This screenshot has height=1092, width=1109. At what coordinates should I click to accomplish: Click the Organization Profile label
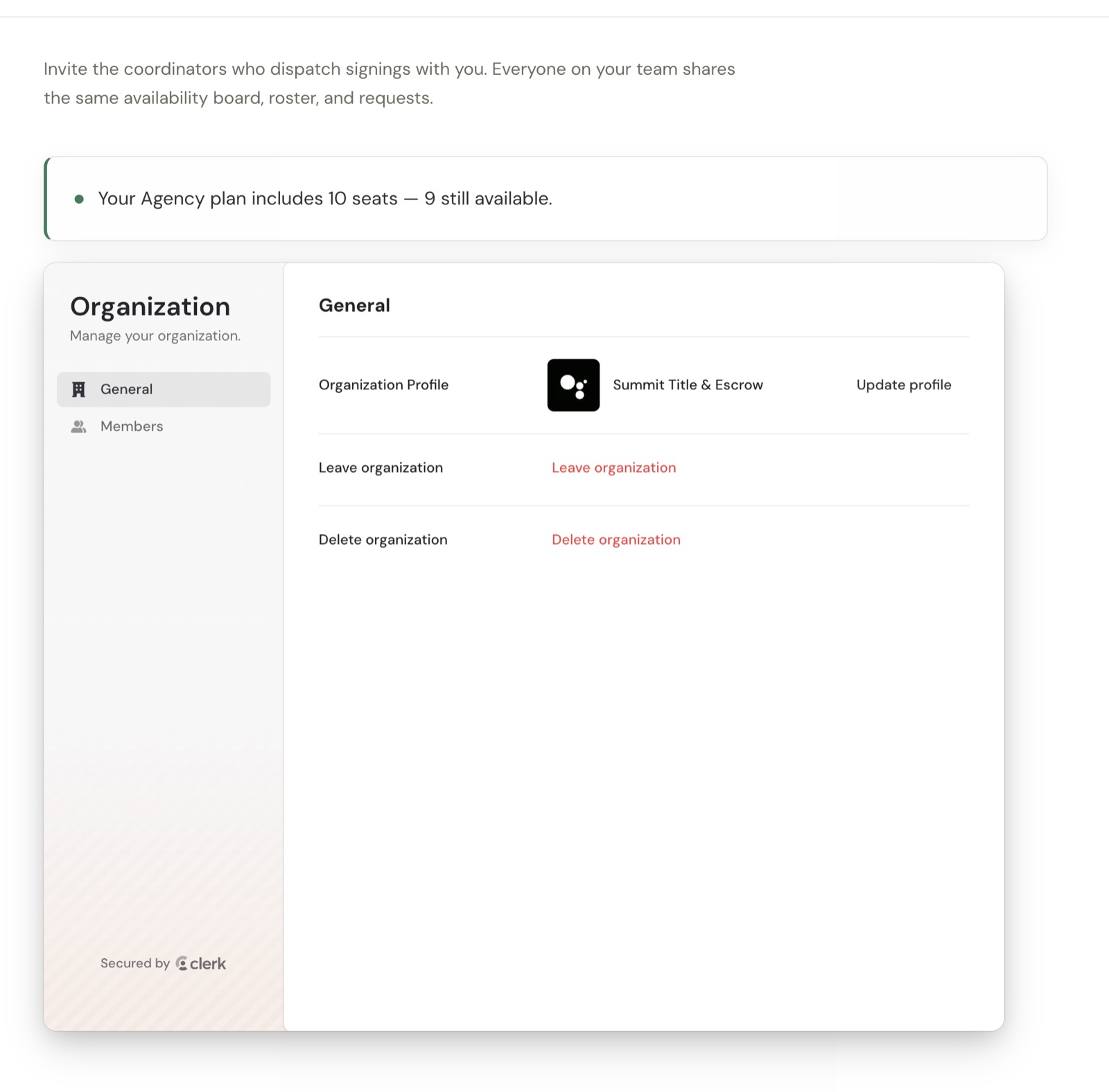[x=383, y=385]
